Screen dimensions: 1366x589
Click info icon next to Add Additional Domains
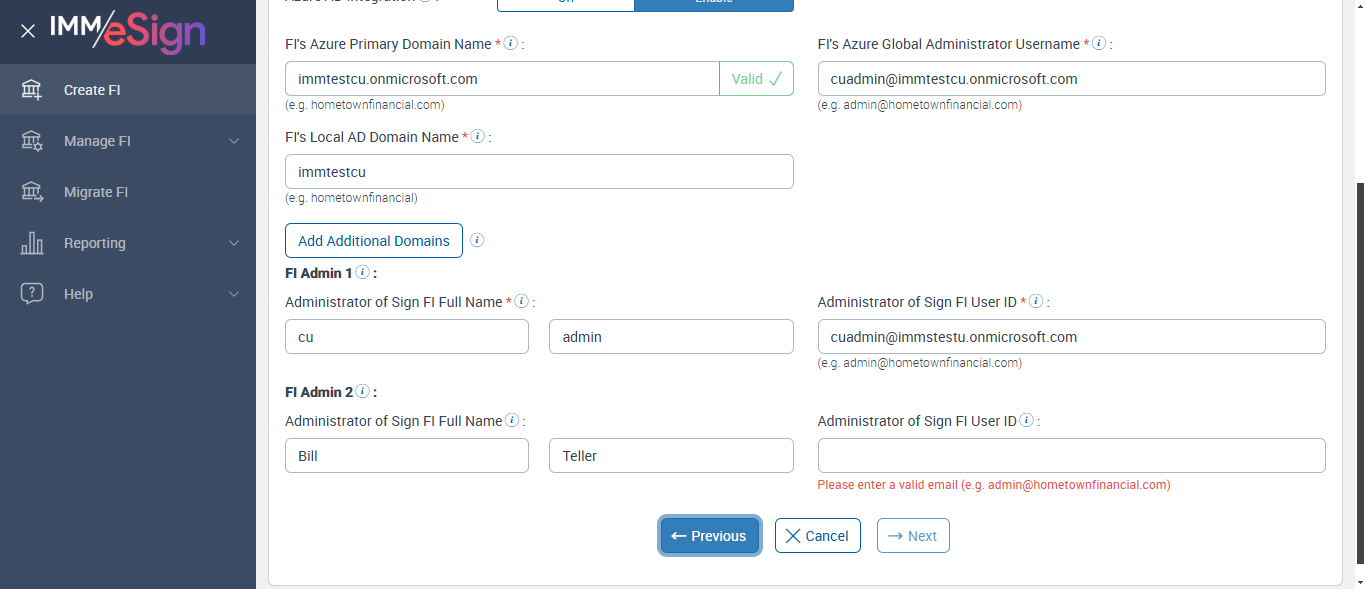click(x=477, y=240)
